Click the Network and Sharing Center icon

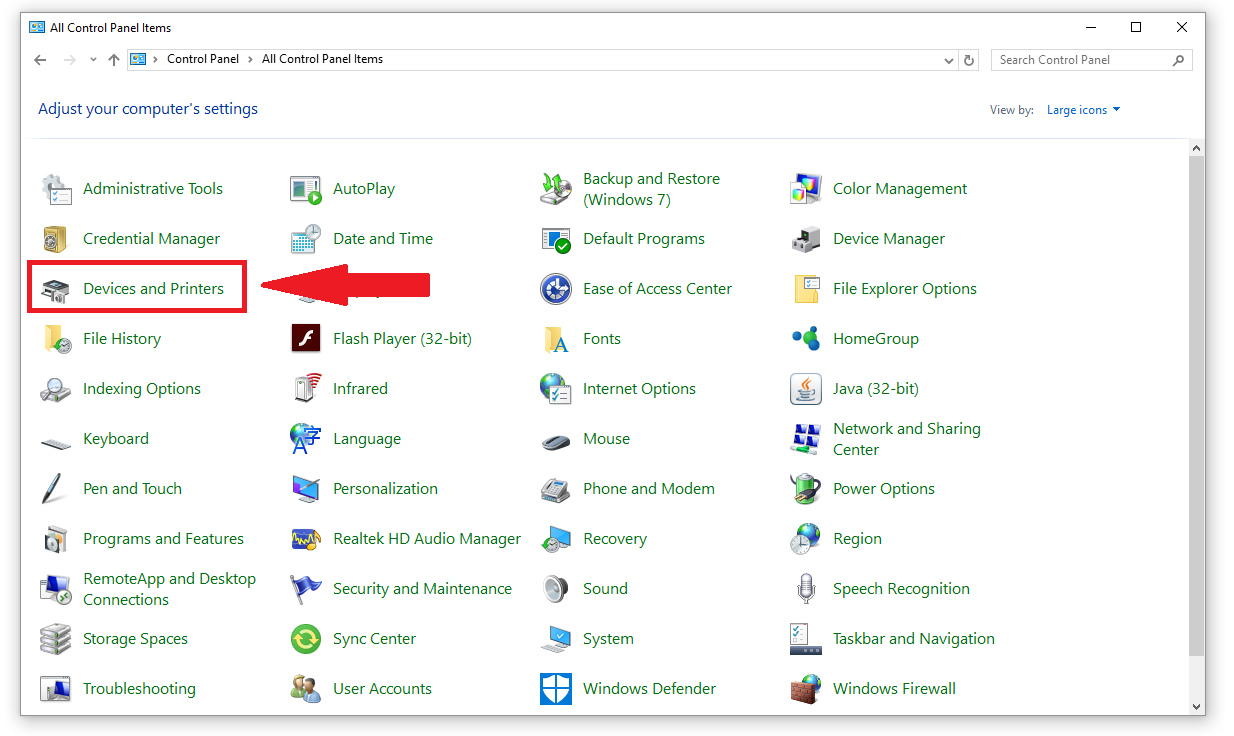806,439
